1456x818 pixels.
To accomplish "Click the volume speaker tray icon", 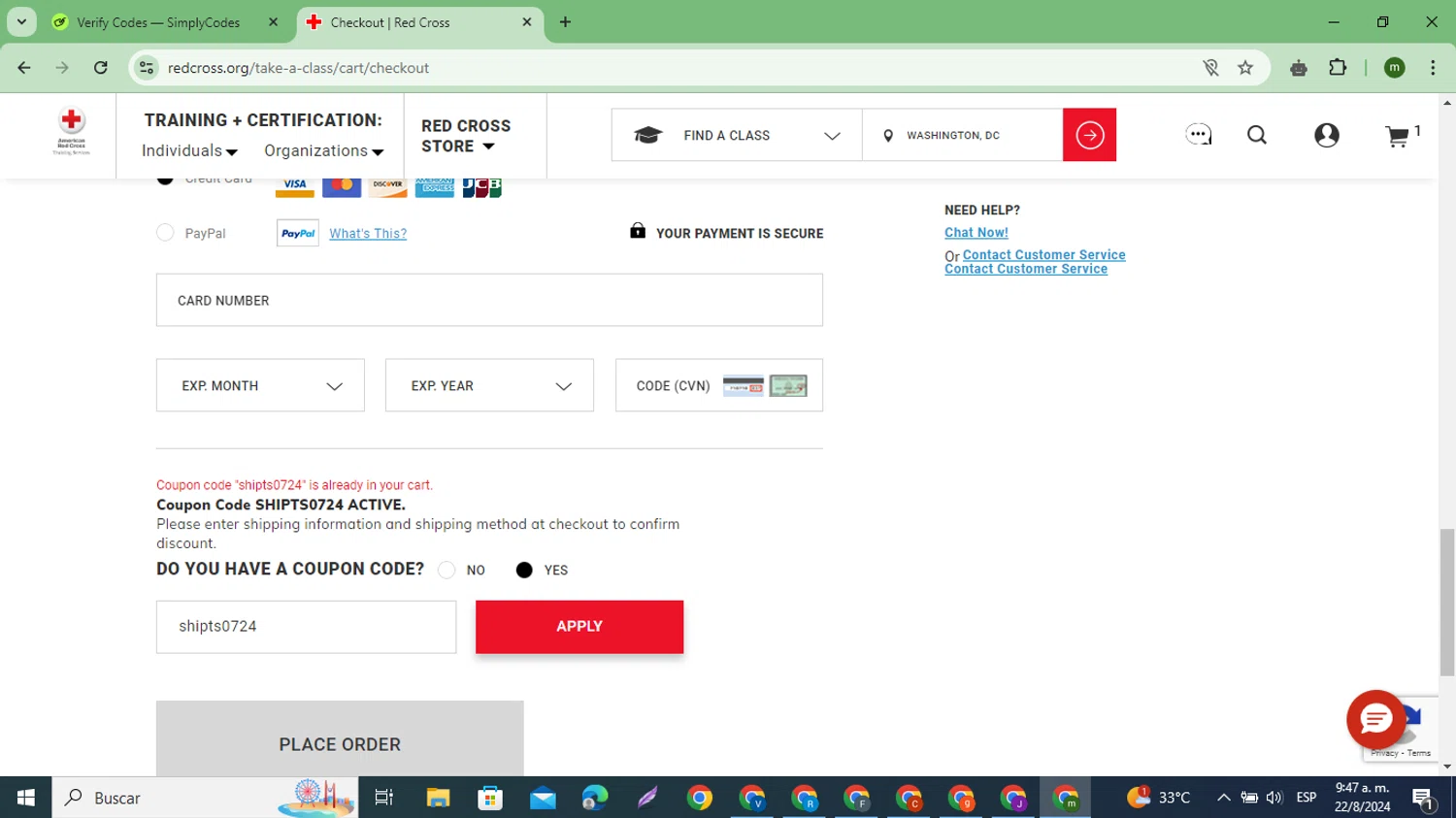I will [1274, 798].
